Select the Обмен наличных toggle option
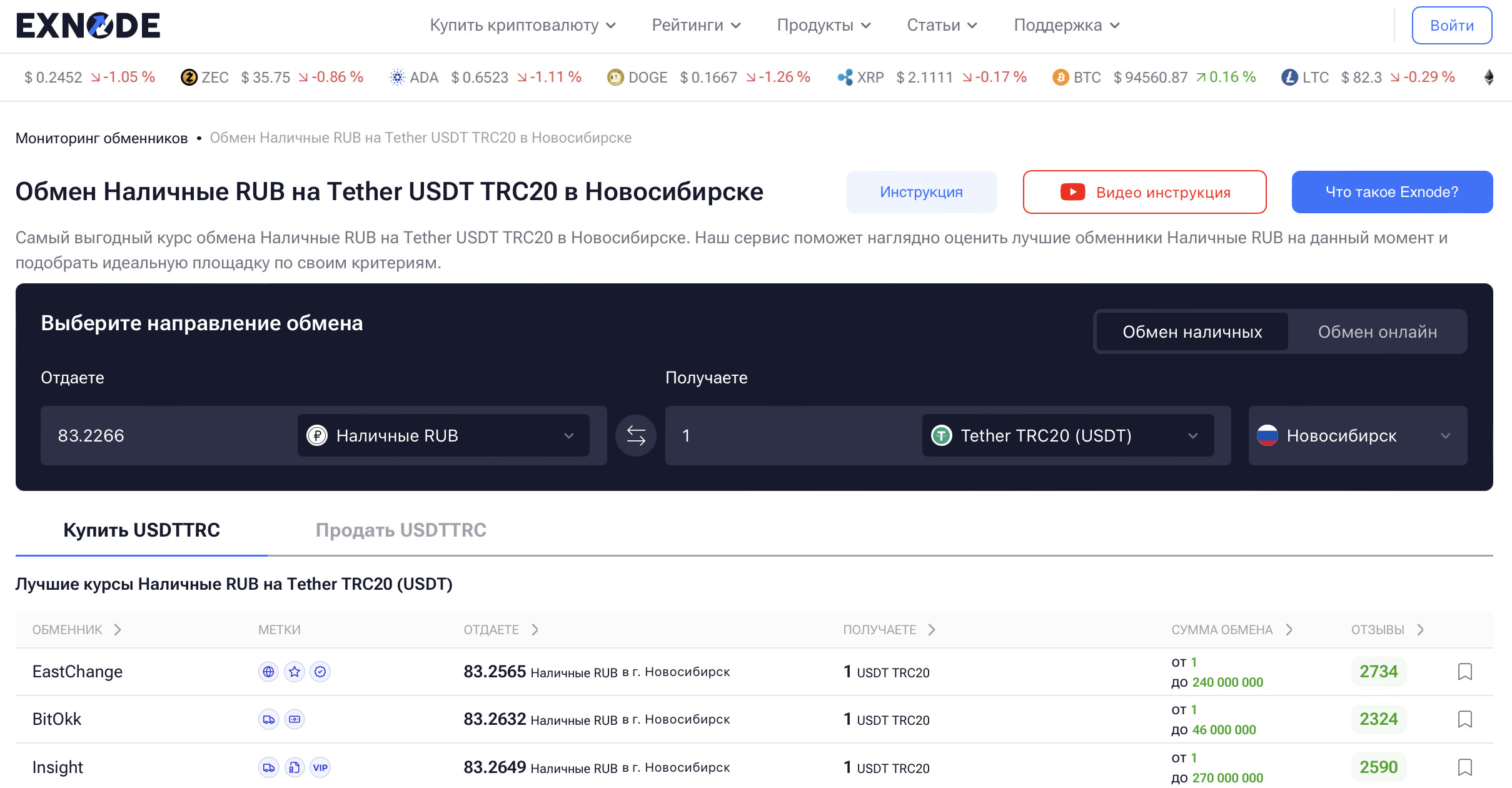The height and width of the screenshot is (788, 1512). (x=1192, y=332)
